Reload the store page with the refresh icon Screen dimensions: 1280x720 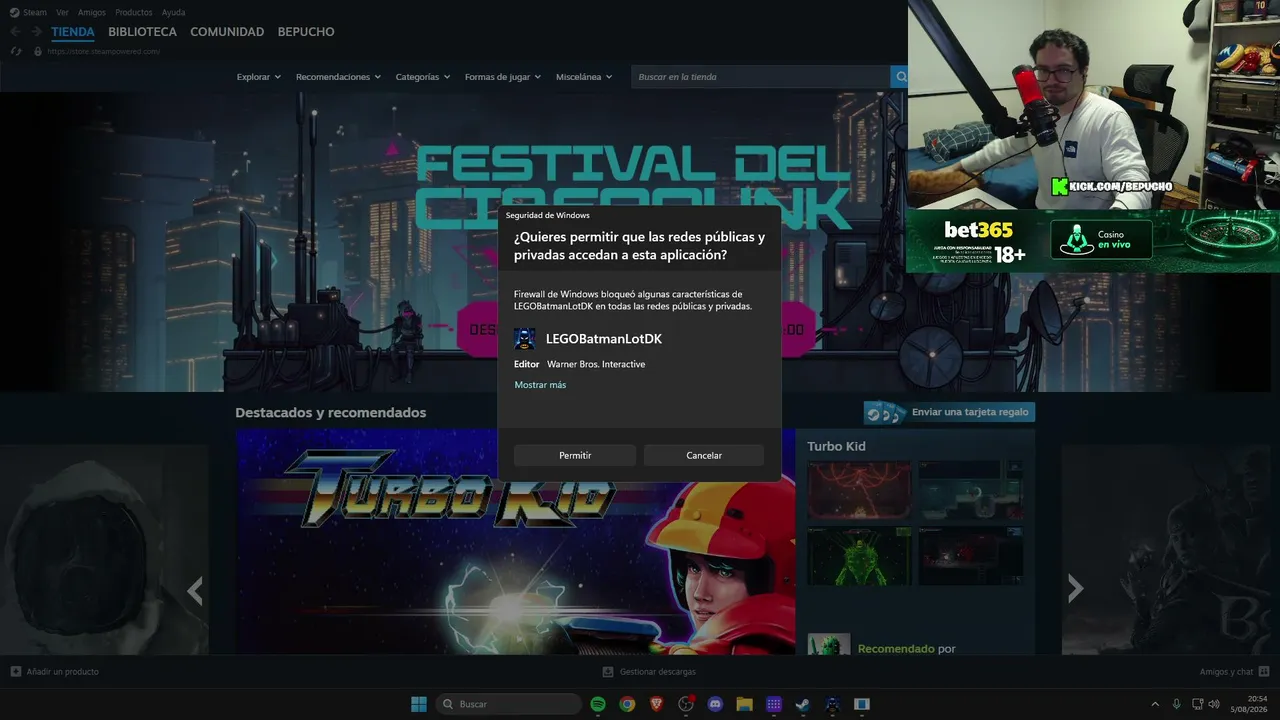click(16, 51)
